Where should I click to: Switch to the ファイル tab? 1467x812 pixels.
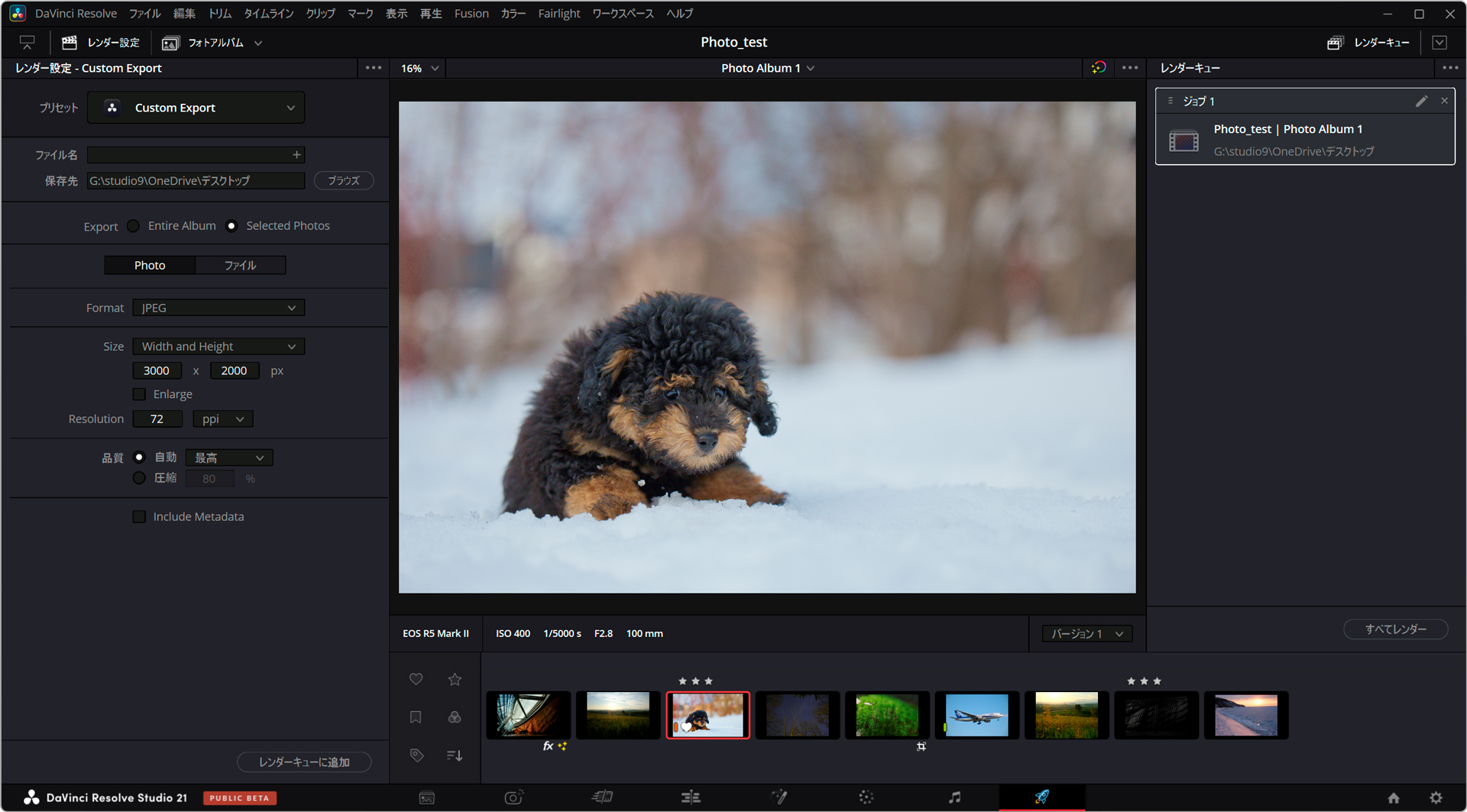point(240,265)
